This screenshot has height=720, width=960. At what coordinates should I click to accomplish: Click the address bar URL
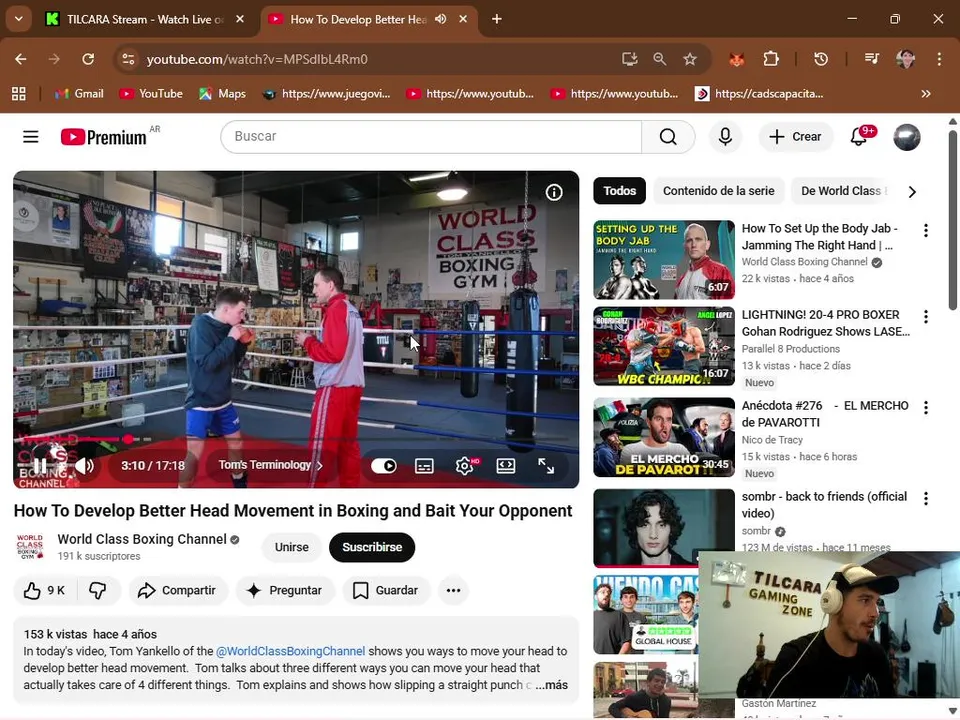(x=257, y=59)
